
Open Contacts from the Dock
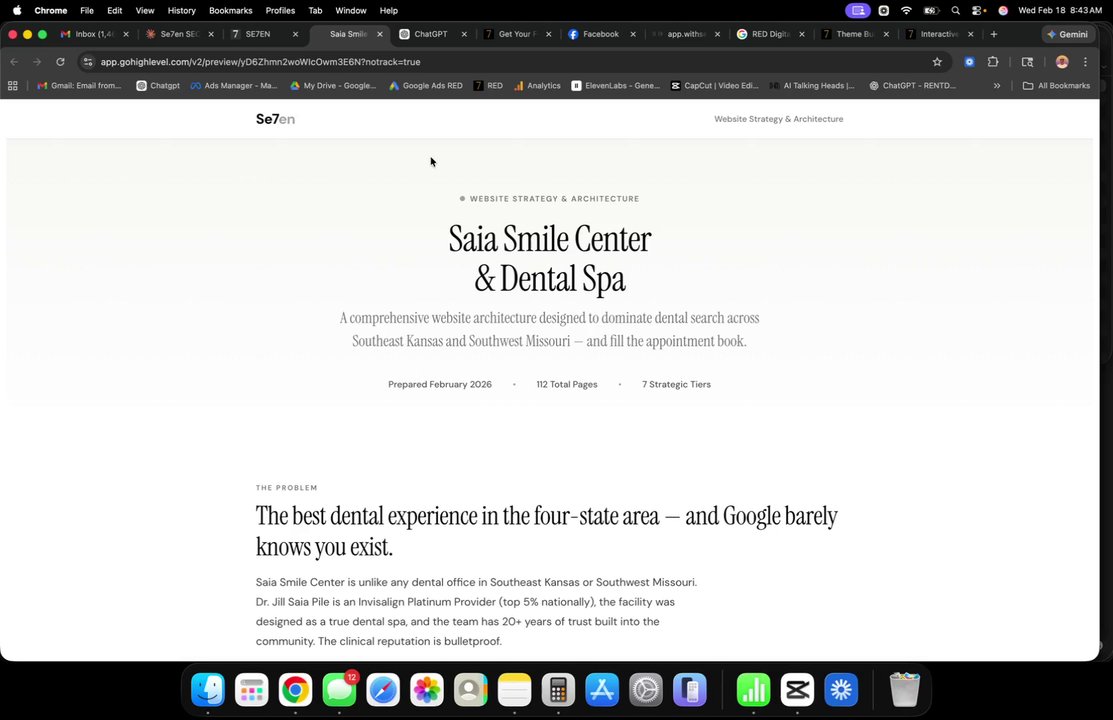[471, 689]
